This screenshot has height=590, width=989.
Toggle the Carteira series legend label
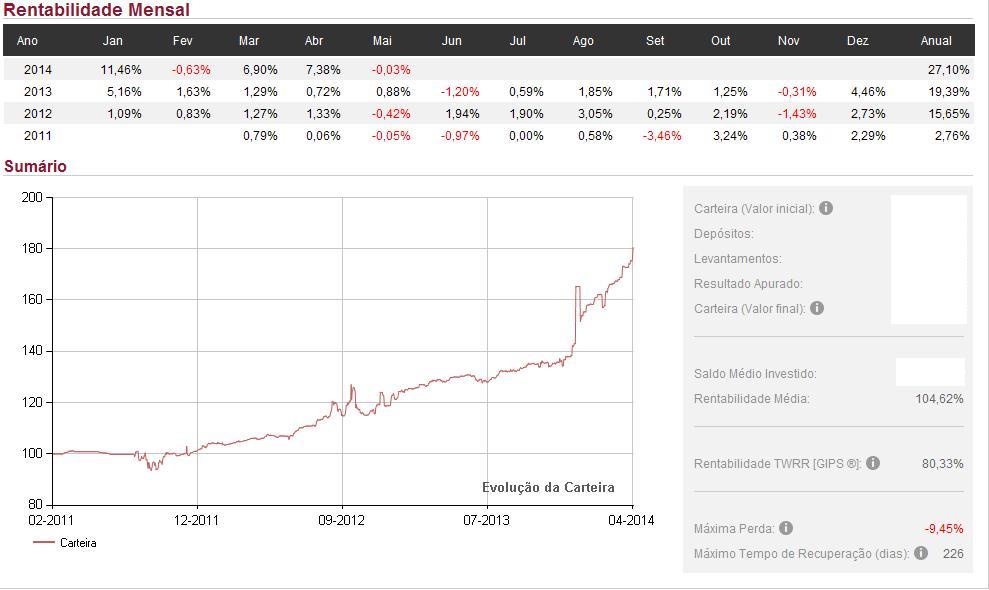[78, 543]
